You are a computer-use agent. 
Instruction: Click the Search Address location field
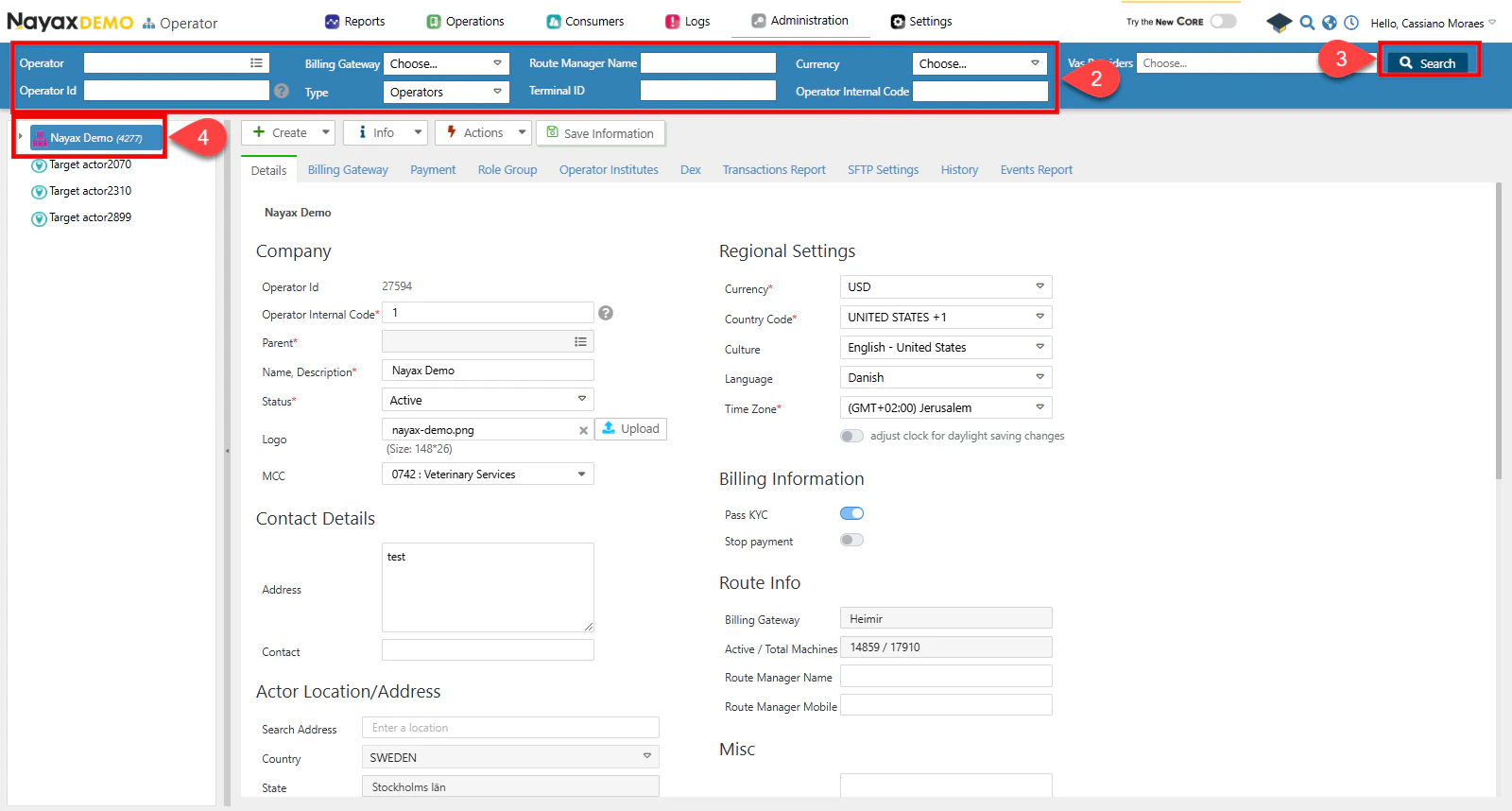pyautogui.click(x=510, y=728)
